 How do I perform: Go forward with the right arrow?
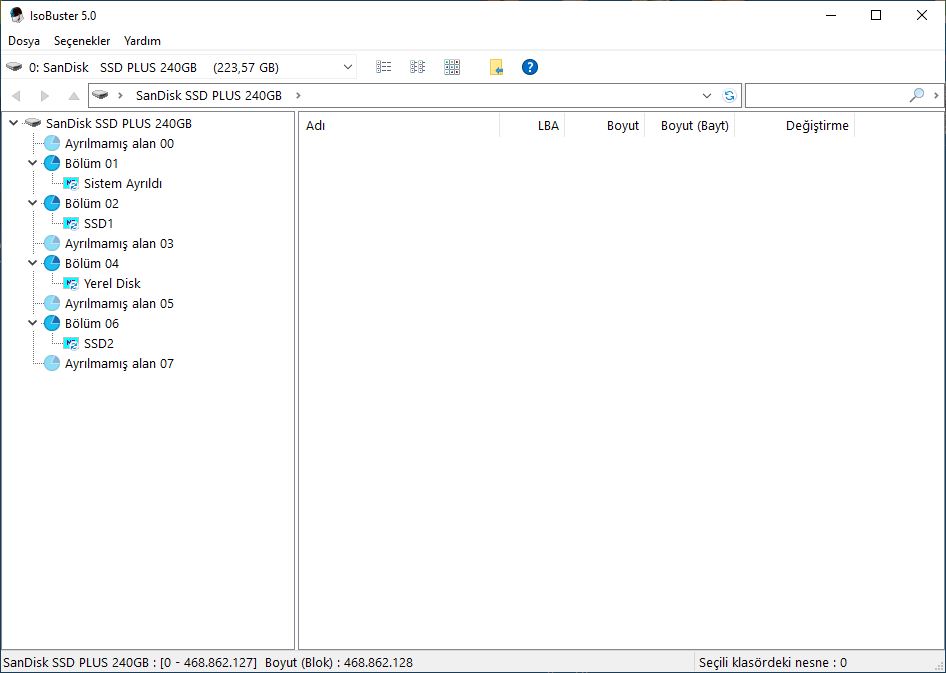click(45, 96)
